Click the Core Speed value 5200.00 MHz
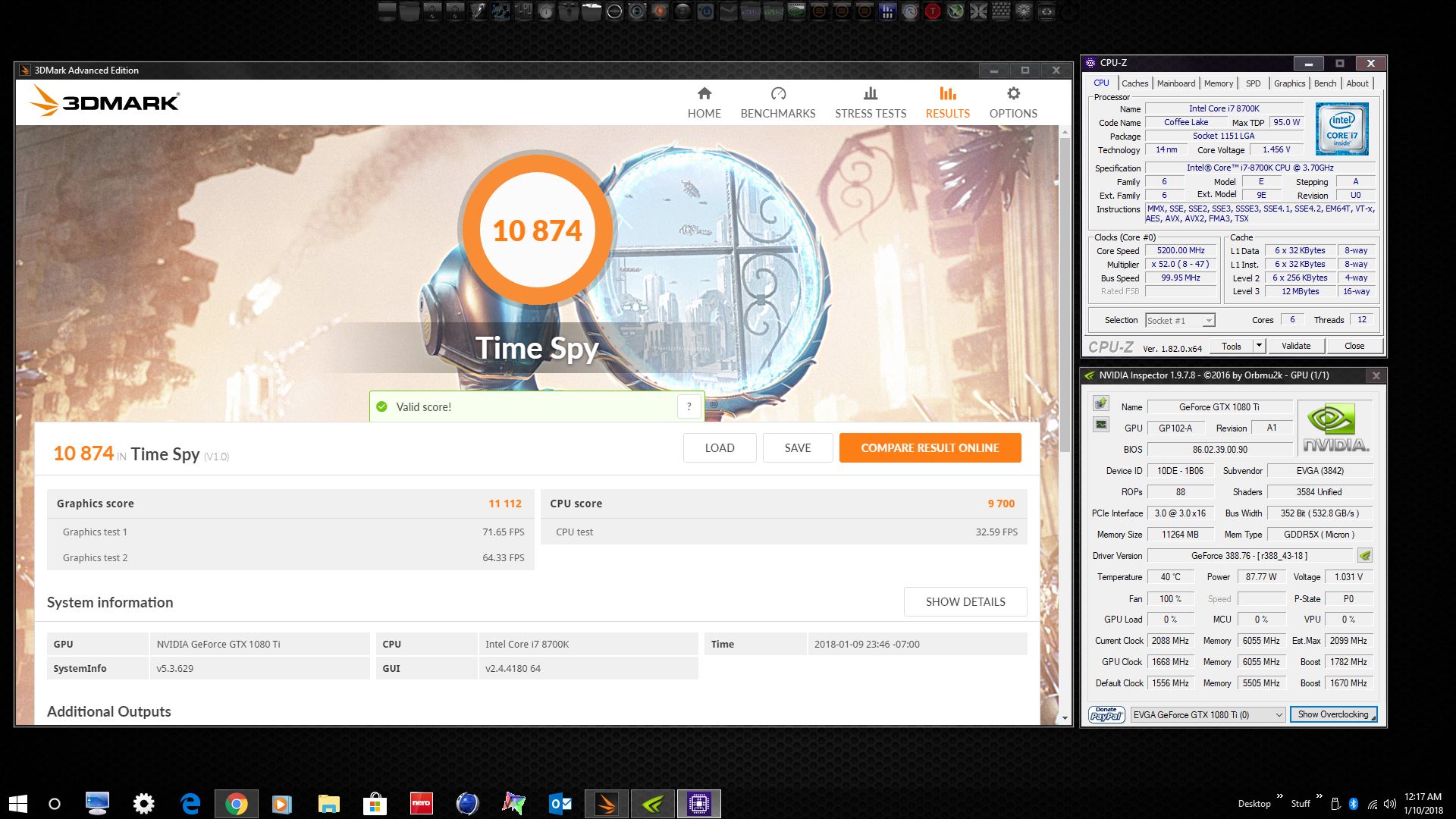 (1181, 250)
